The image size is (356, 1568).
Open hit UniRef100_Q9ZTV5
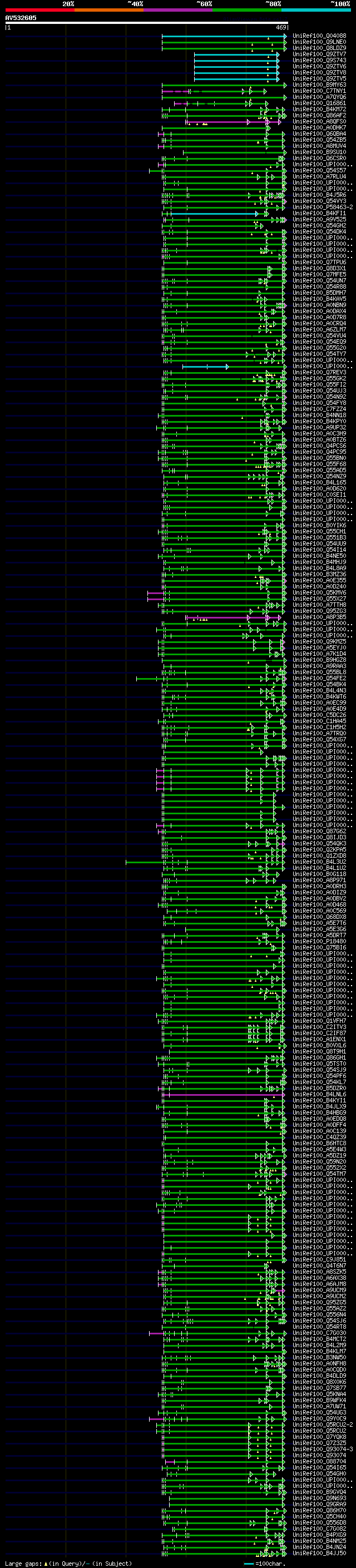(x=319, y=78)
